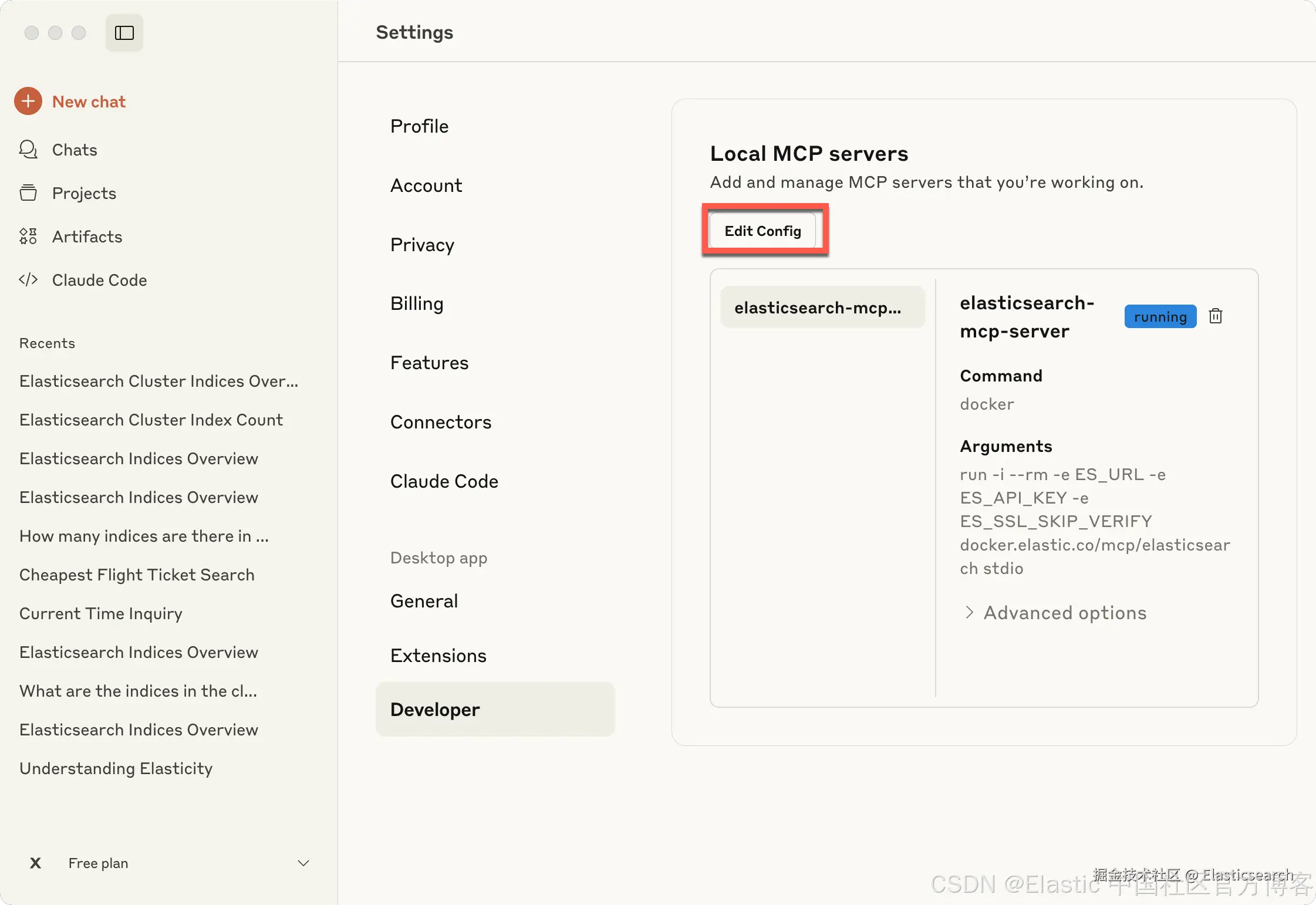Viewport: 1316px width, 905px height.
Task: Open recent chat Elasticsearch Cluster Indices Over...
Action: [158, 381]
